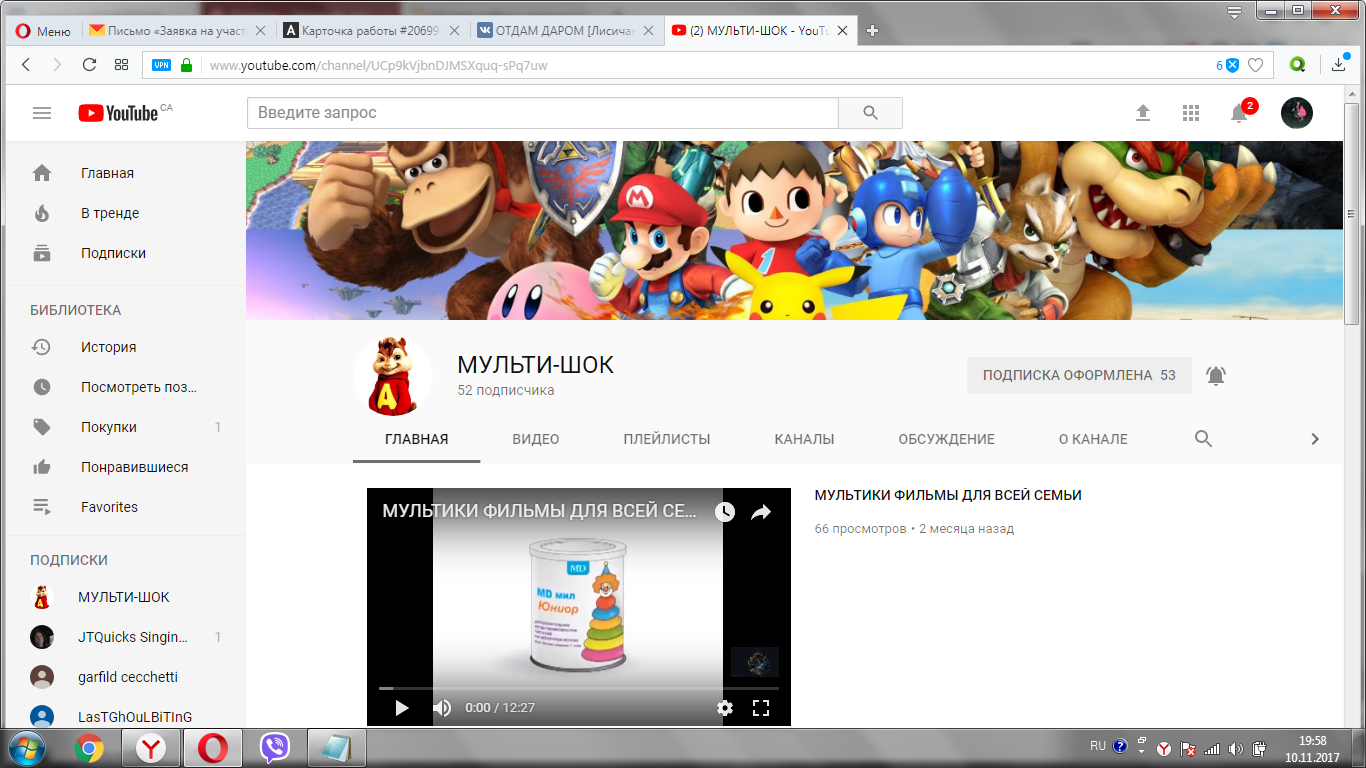
Task: Select the ГЛАВНАЯ channel tab
Action: point(417,439)
